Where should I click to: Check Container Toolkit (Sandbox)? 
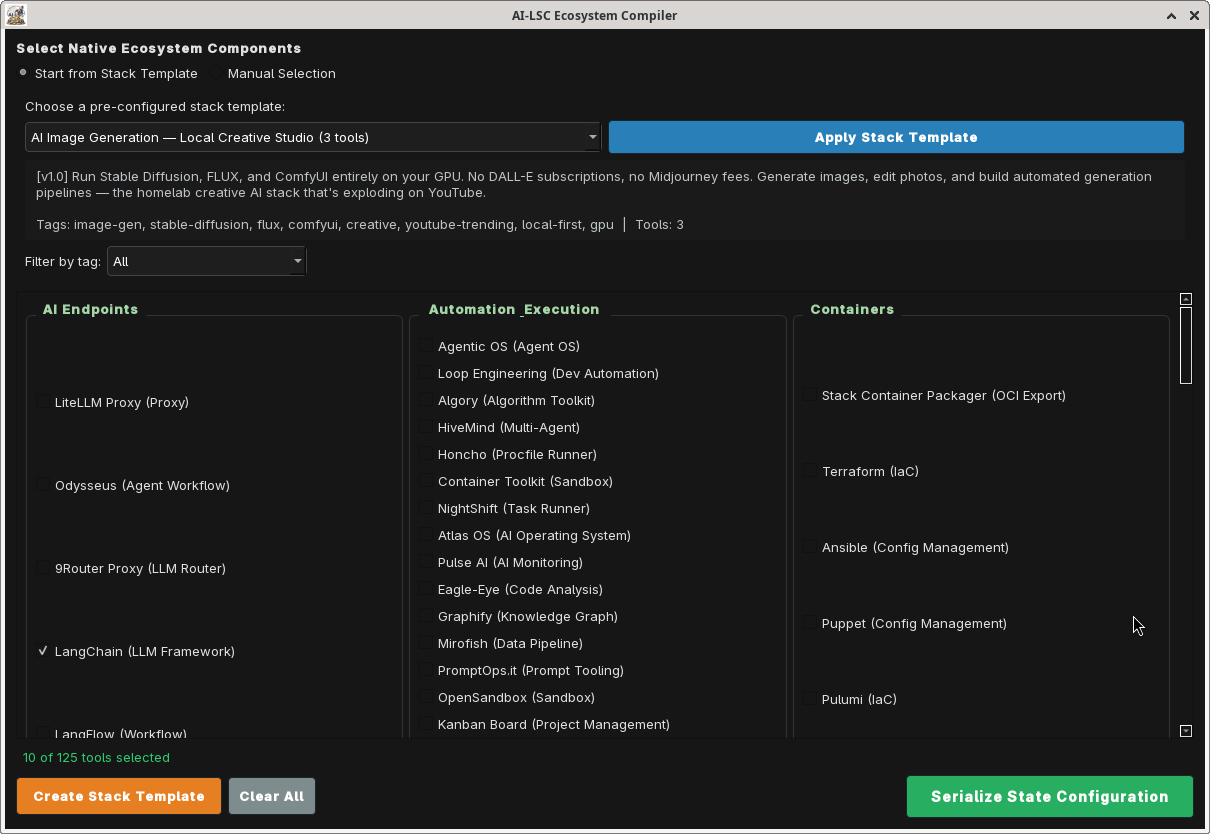click(x=516, y=482)
